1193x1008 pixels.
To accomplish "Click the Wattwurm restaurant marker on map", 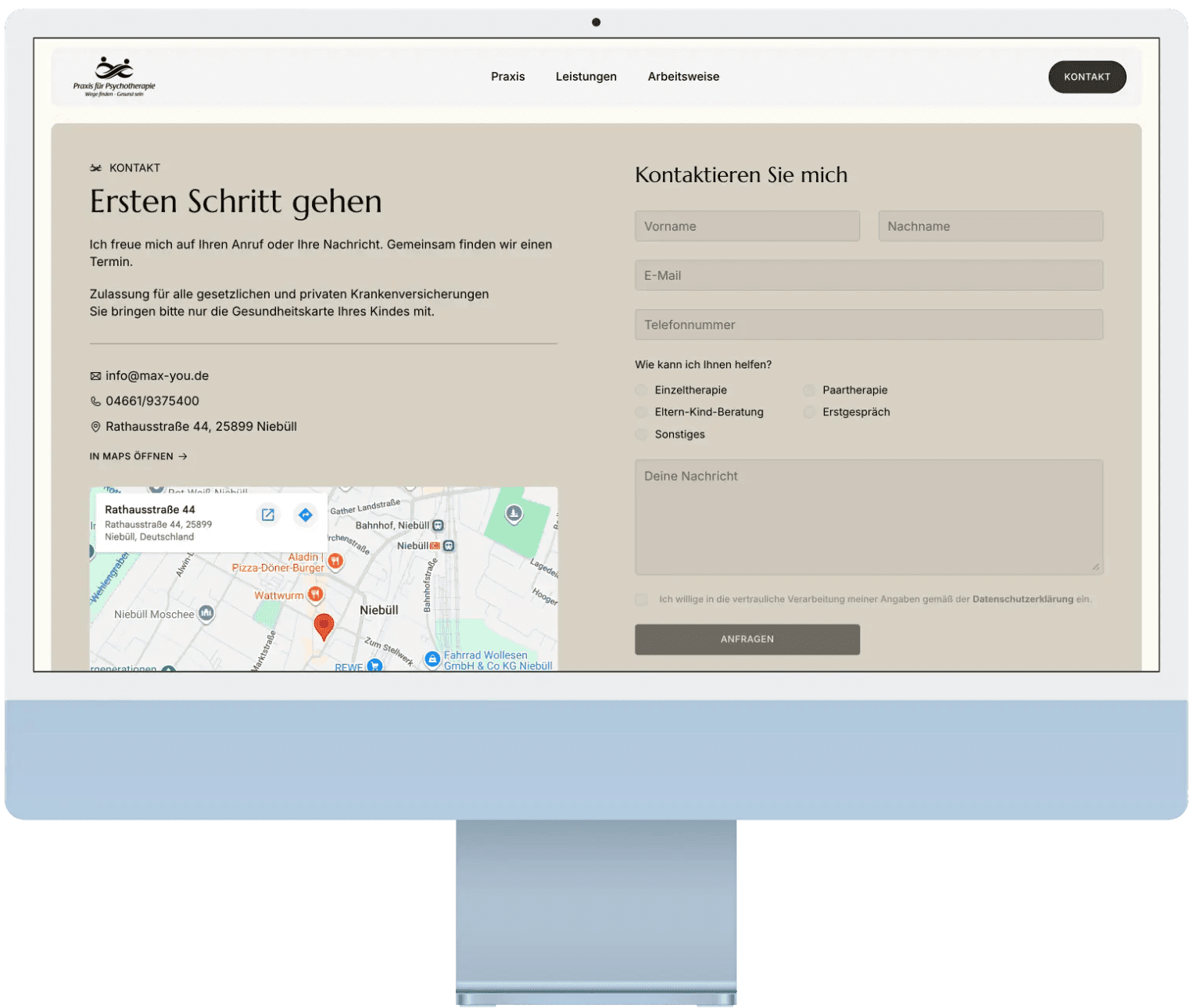I will (x=315, y=594).
